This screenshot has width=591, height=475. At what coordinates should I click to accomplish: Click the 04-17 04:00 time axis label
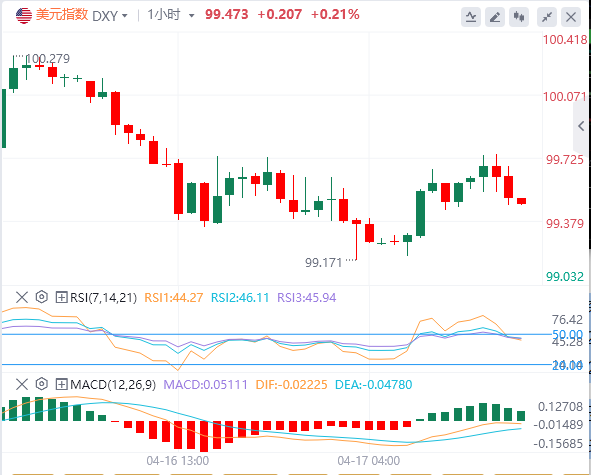coord(369,461)
